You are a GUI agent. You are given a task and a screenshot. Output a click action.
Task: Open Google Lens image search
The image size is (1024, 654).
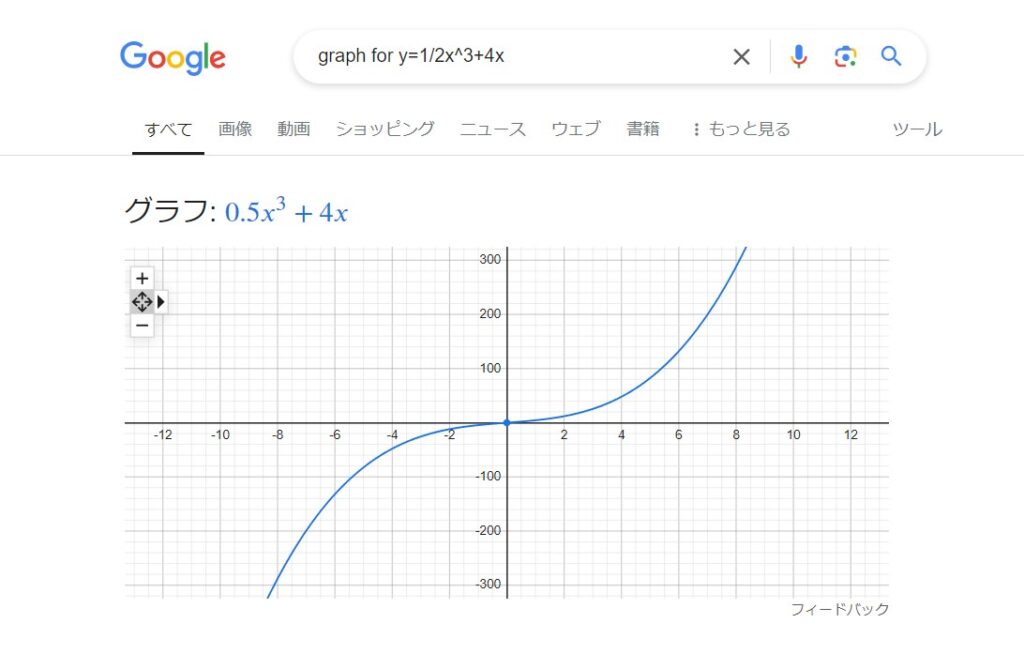click(845, 57)
